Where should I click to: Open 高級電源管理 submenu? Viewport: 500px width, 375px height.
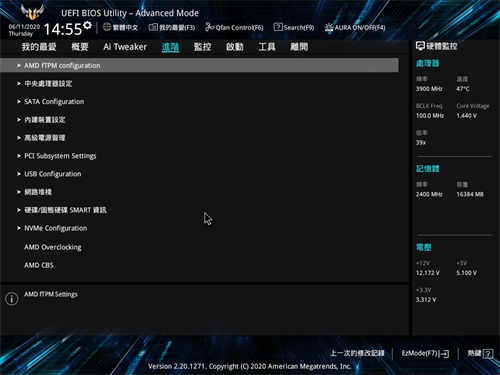pyautogui.click(x=45, y=138)
